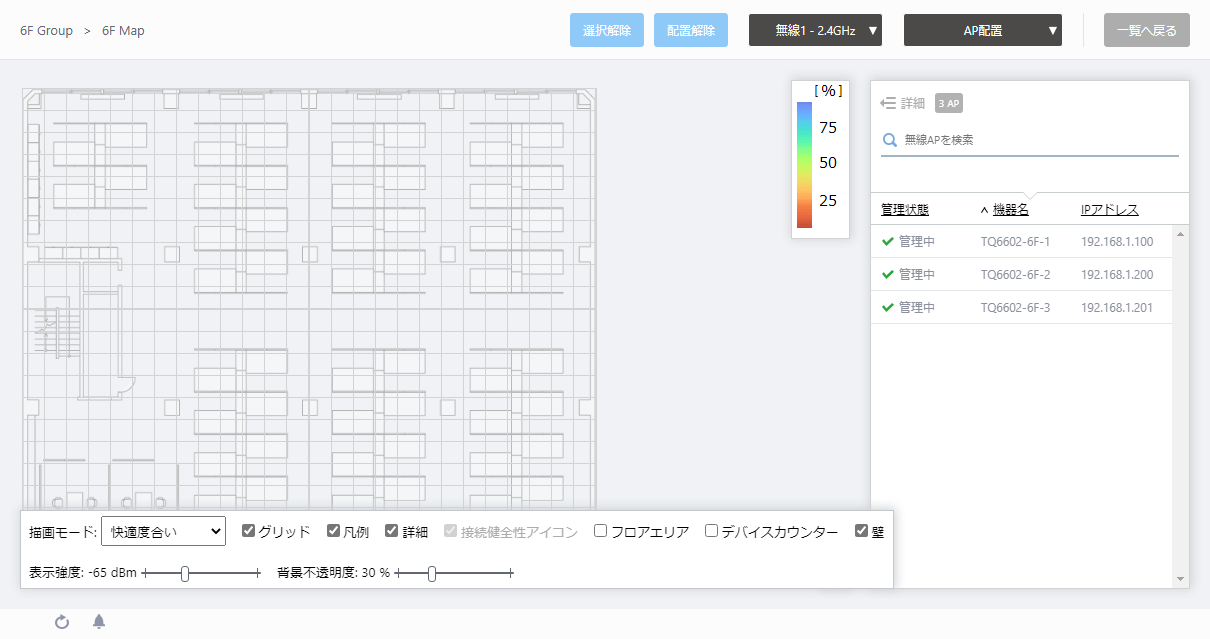The width and height of the screenshot is (1210, 639).
Task: Toggle the グリッド checkbox
Action: pos(249,531)
